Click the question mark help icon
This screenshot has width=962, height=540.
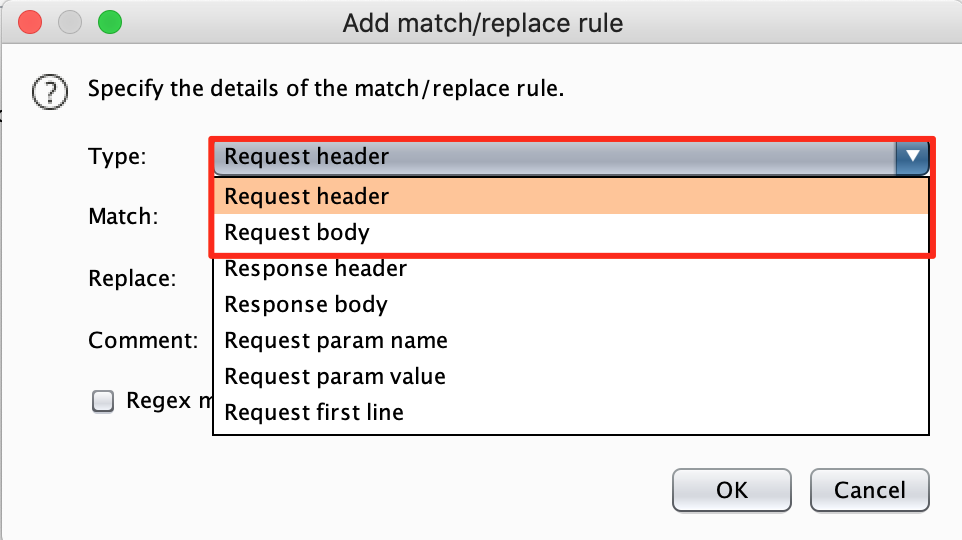49,92
